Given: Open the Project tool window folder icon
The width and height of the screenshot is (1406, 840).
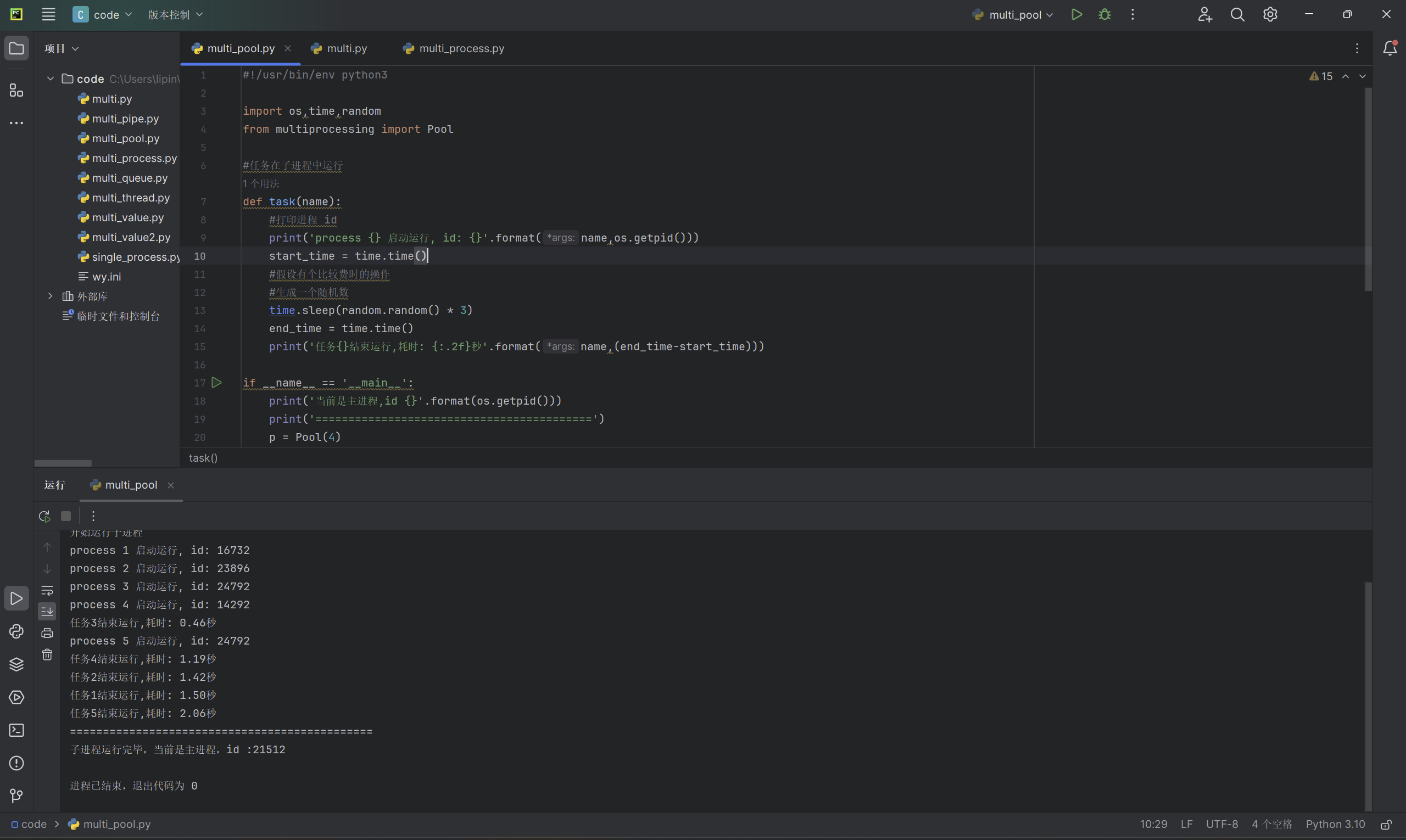Looking at the screenshot, I should coord(16,49).
